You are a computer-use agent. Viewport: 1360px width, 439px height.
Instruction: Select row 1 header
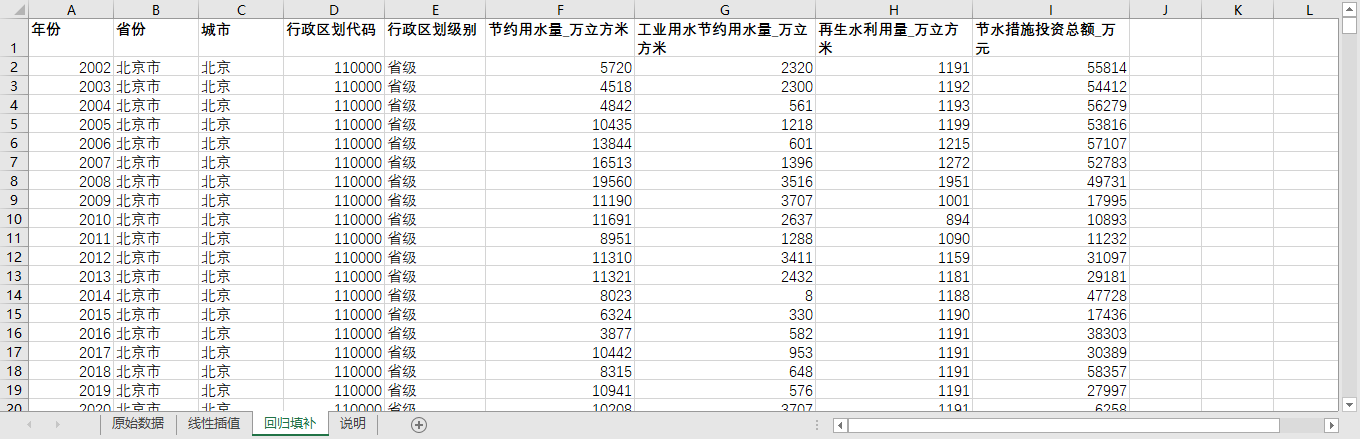point(14,38)
